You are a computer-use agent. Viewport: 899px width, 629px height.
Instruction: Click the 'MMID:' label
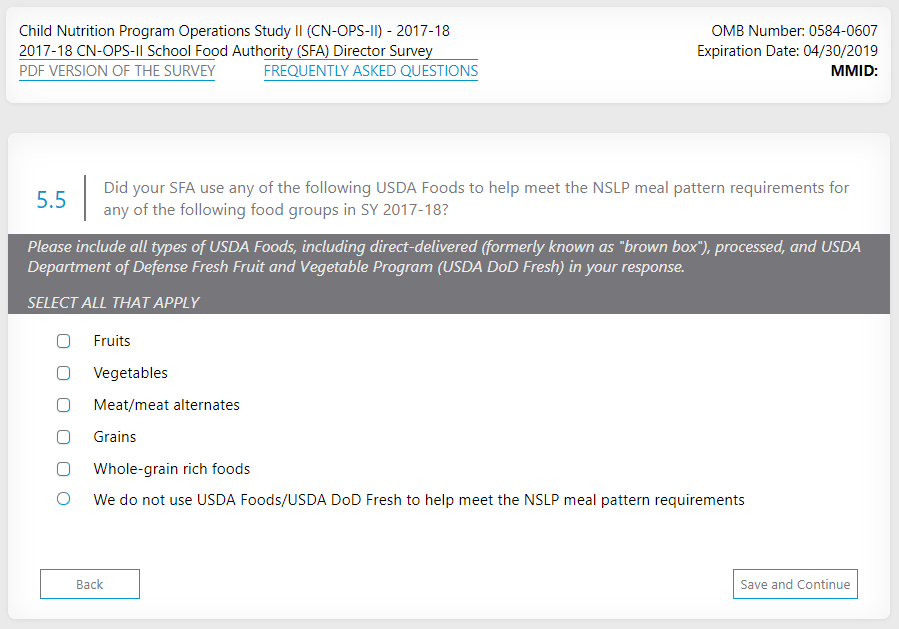pyautogui.click(x=854, y=71)
